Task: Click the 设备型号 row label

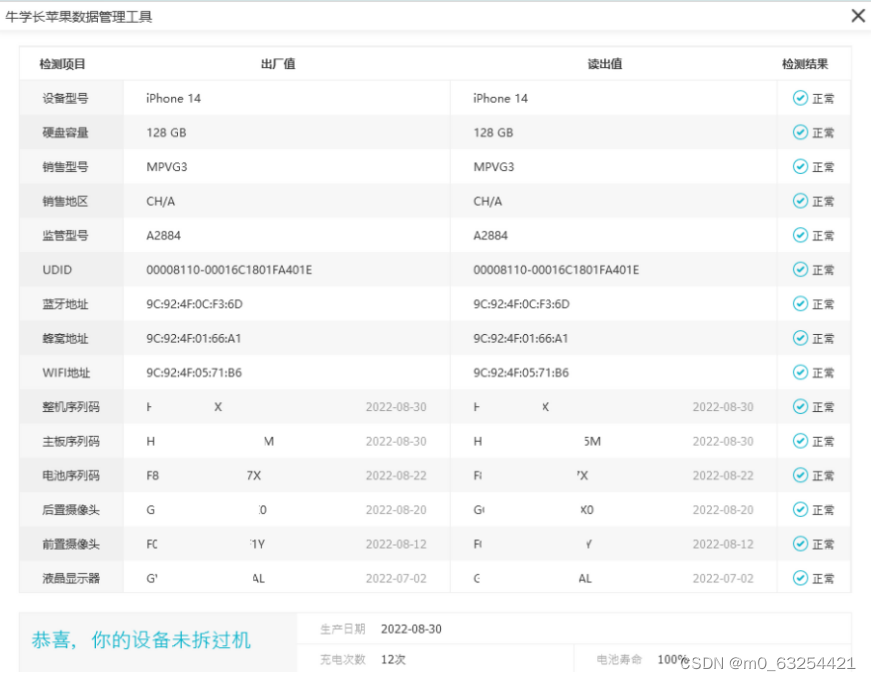Action: tap(65, 98)
